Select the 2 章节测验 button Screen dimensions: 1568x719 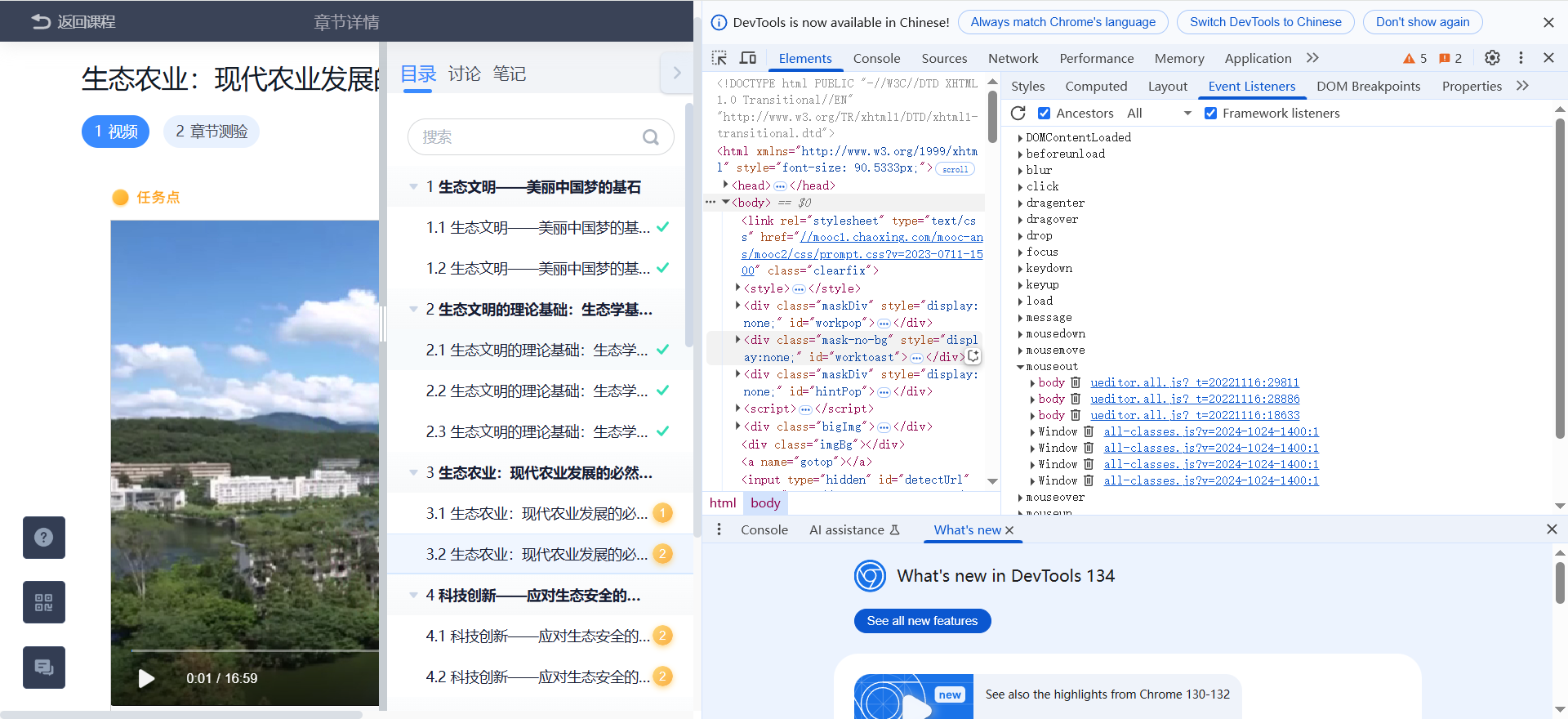pyautogui.click(x=212, y=132)
